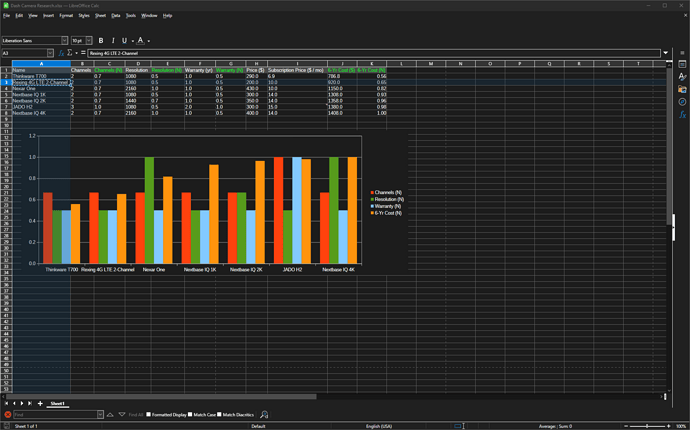This screenshot has height=430, width=690.
Task: Toggle Underline formatting
Action: pos(125,40)
